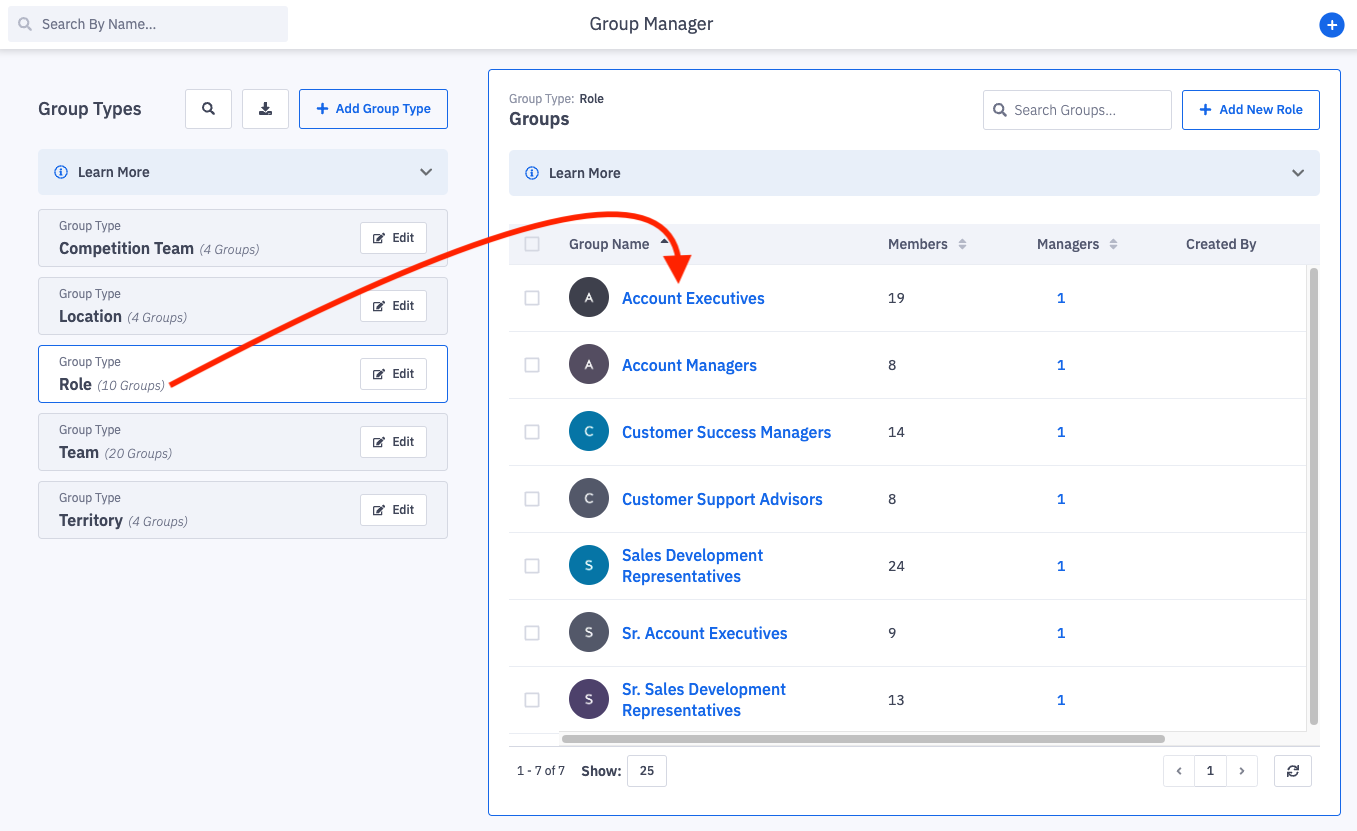Click the refresh icon near pagination
The image size is (1357, 831).
[1292, 771]
